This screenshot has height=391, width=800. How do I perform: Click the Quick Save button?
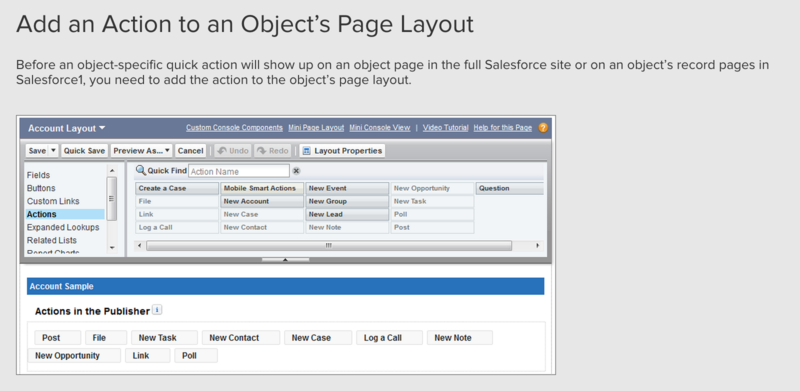coord(84,151)
